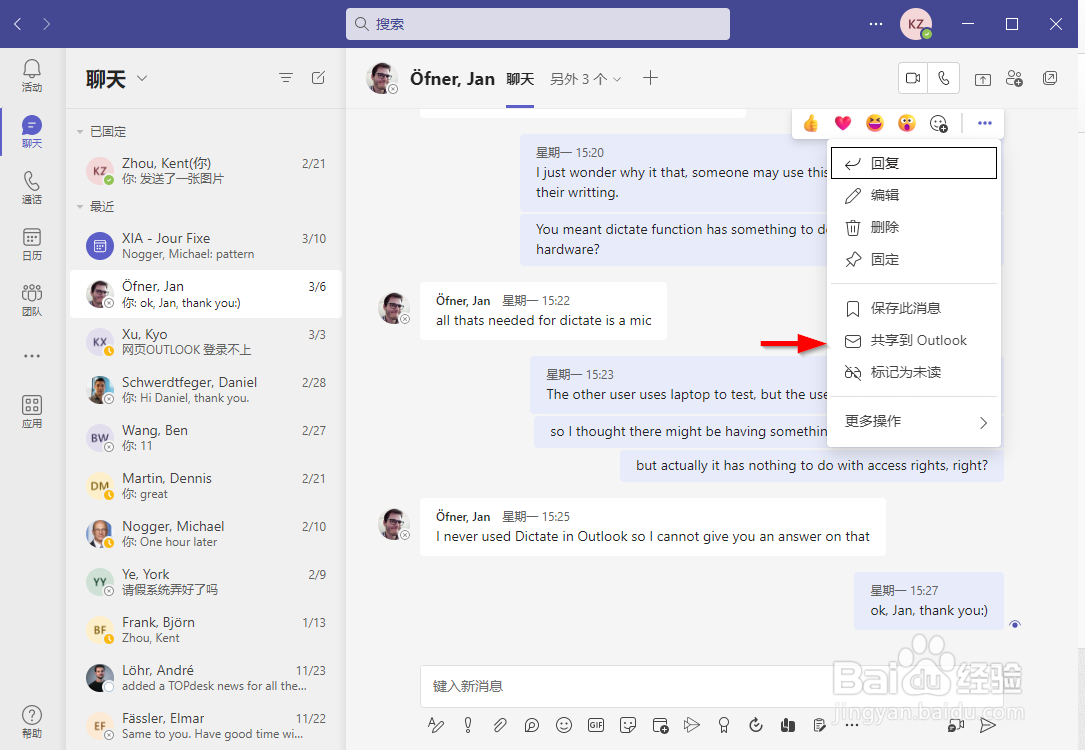Open chat with Ye, York
This screenshot has height=750, width=1085.
click(206, 582)
